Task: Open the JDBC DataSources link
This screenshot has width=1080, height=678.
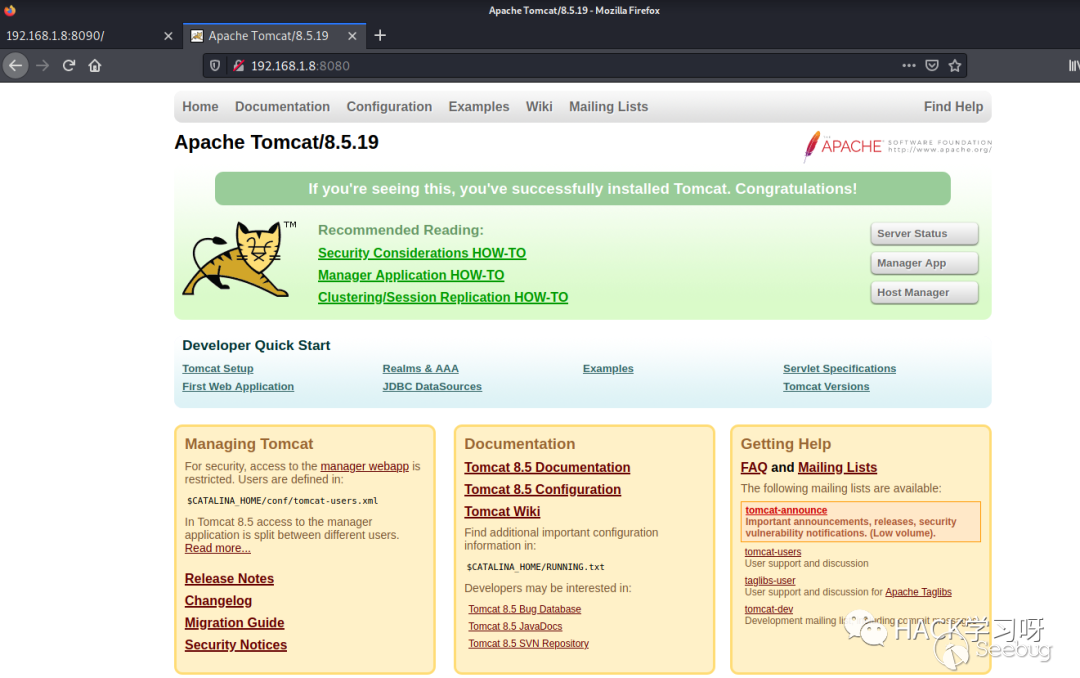Action: (432, 387)
